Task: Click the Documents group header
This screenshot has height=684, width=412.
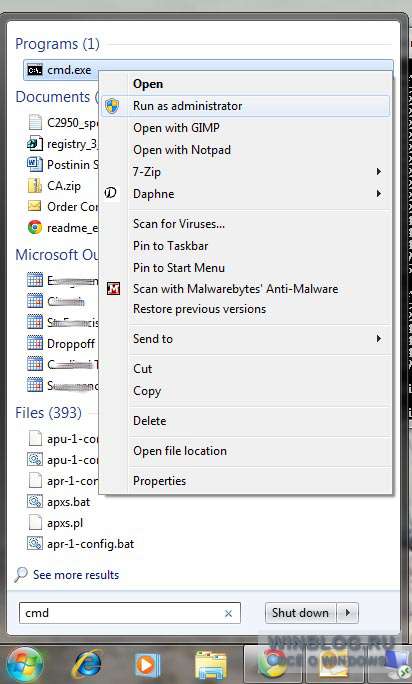Action: [56, 97]
